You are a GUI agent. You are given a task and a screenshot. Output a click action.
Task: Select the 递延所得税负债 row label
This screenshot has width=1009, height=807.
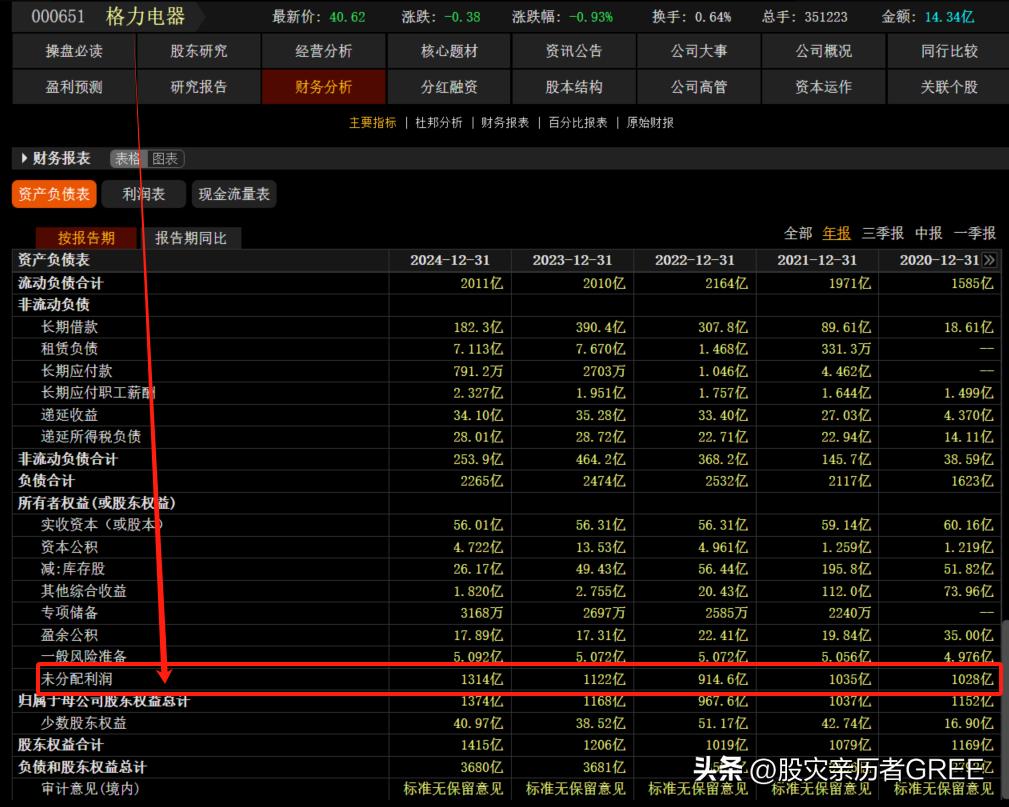click(91, 437)
